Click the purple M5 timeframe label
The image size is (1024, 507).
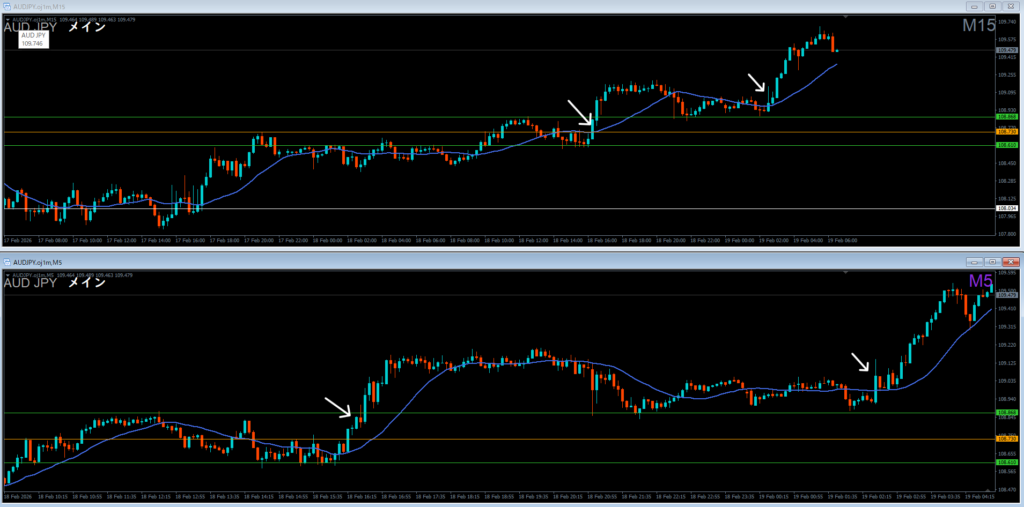coord(979,281)
